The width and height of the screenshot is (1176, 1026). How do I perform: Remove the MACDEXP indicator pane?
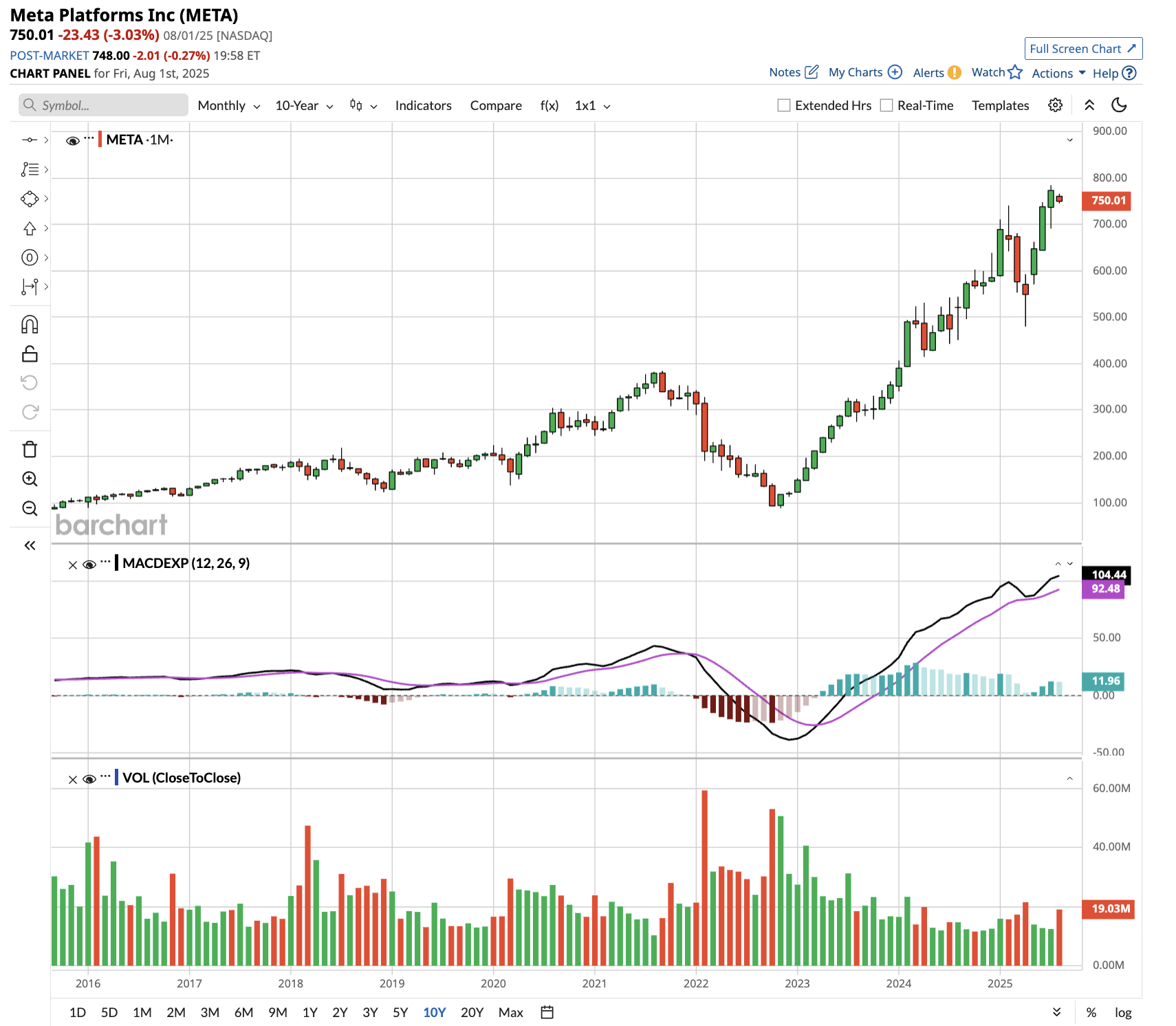(72, 565)
